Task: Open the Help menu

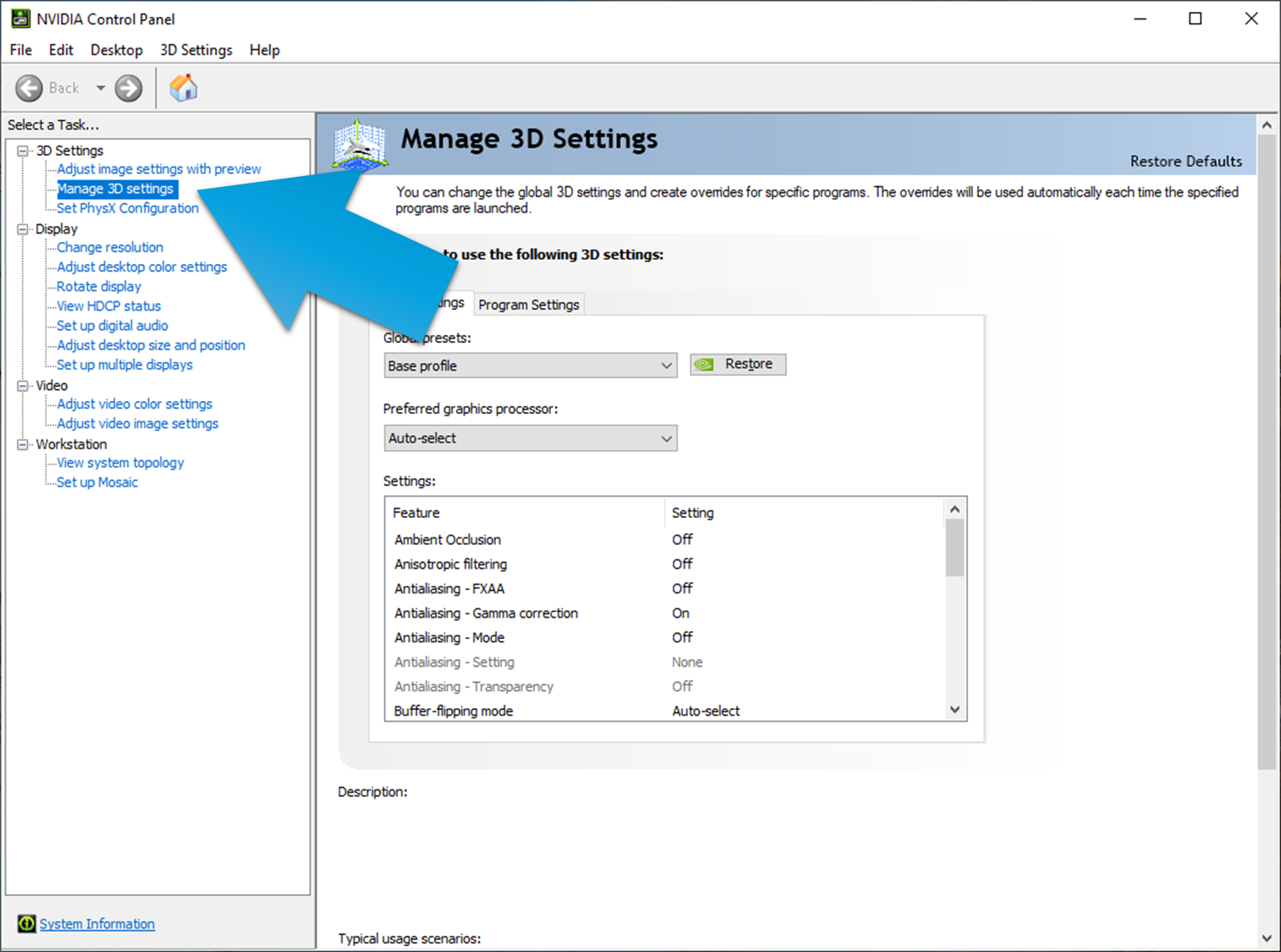Action: click(x=265, y=50)
